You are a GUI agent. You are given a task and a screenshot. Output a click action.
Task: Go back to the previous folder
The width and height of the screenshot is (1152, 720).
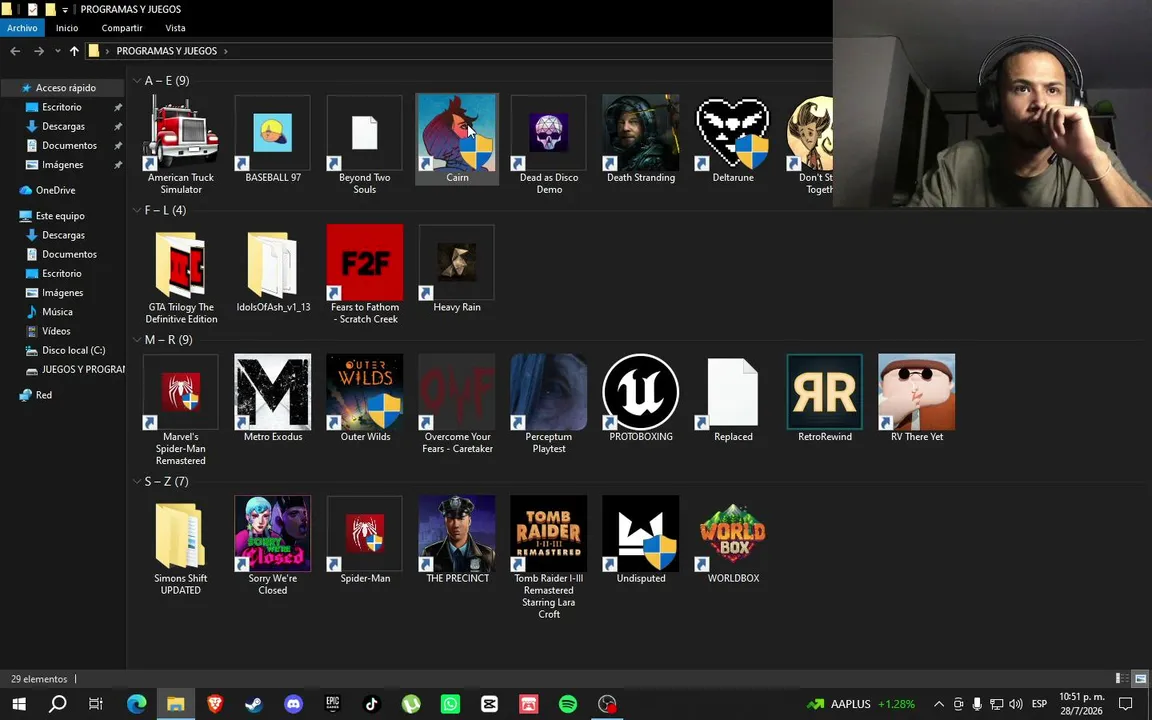15,51
